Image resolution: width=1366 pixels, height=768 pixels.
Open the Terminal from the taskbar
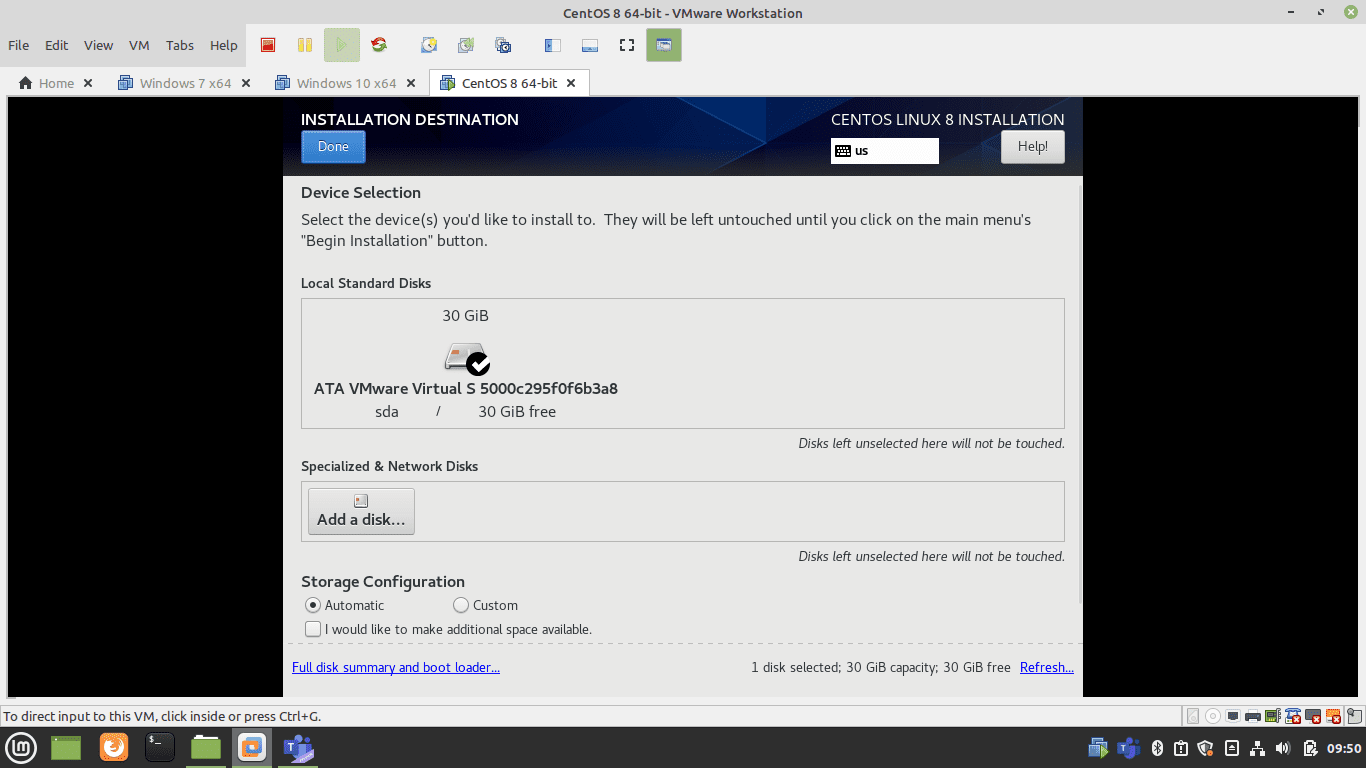tap(159, 747)
